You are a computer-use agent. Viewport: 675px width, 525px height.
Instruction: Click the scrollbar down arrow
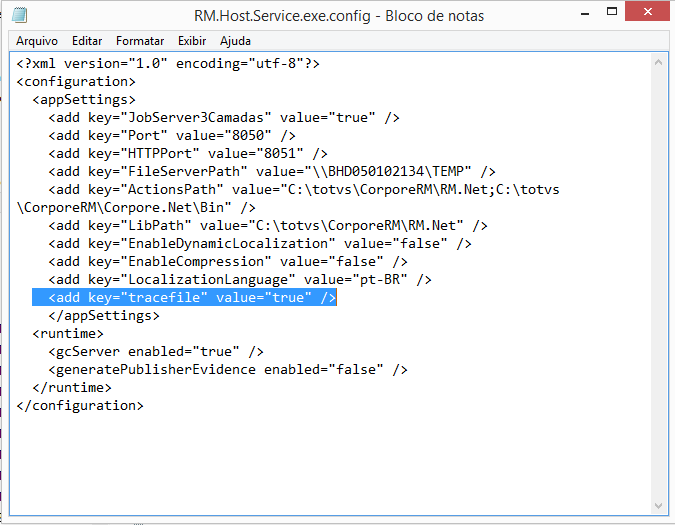click(x=658, y=506)
